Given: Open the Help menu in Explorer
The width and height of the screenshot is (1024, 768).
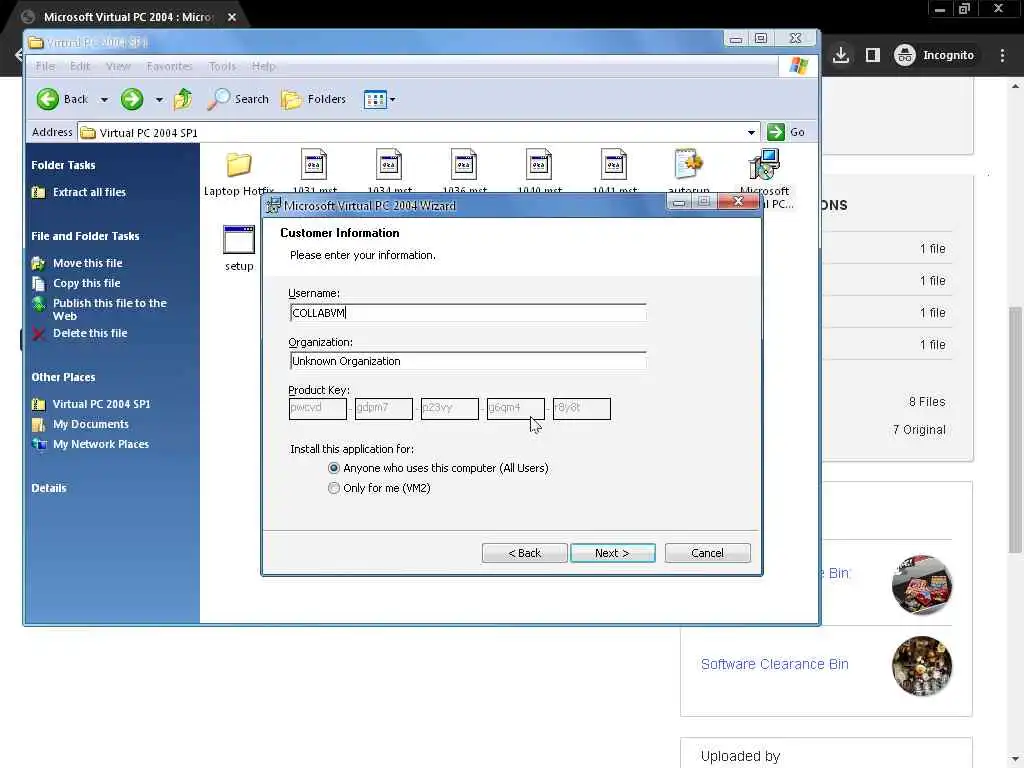Looking at the screenshot, I should click(x=263, y=66).
